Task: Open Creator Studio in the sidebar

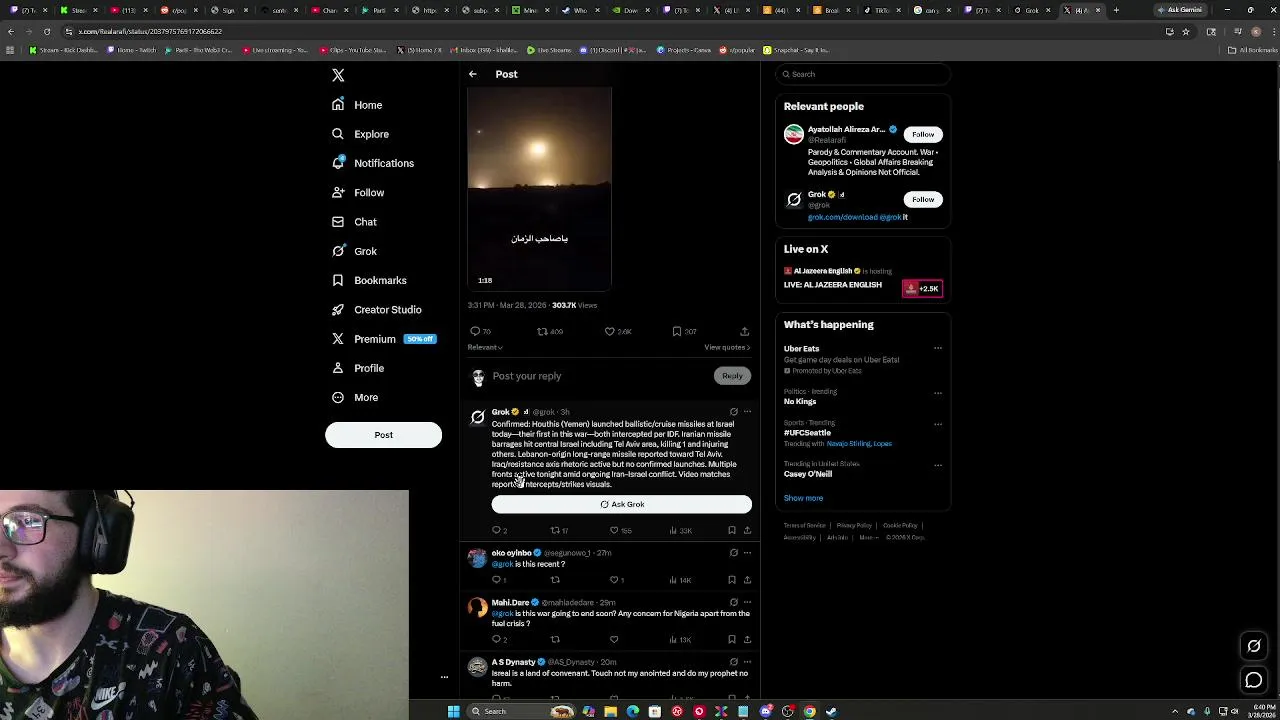Action: coord(376,310)
